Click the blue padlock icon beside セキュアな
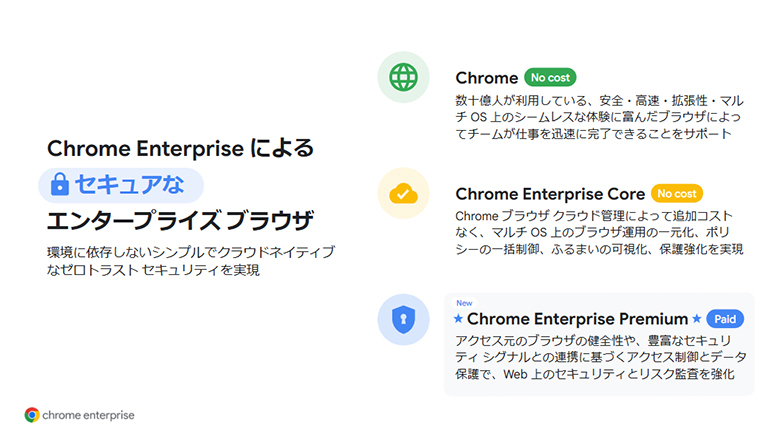 click(x=60, y=185)
